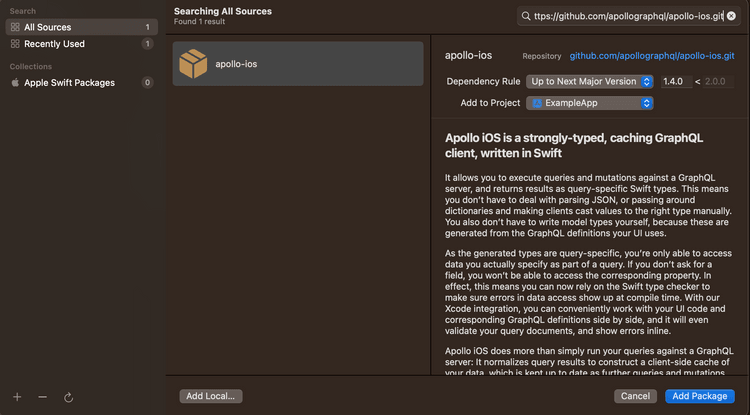The image size is (750, 415).
Task: Select All Sources in the sidebar
Action: tap(81, 27)
